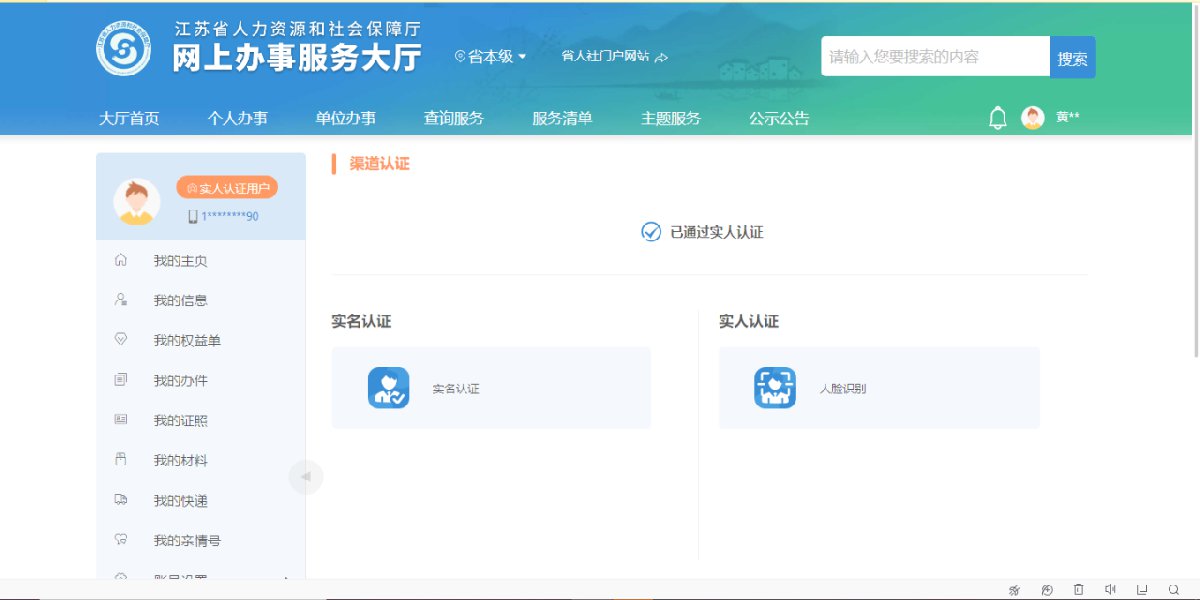Open the 省人社门户网站 link
Image resolution: width=1200 pixels, height=600 pixels.
click(613, 57)
